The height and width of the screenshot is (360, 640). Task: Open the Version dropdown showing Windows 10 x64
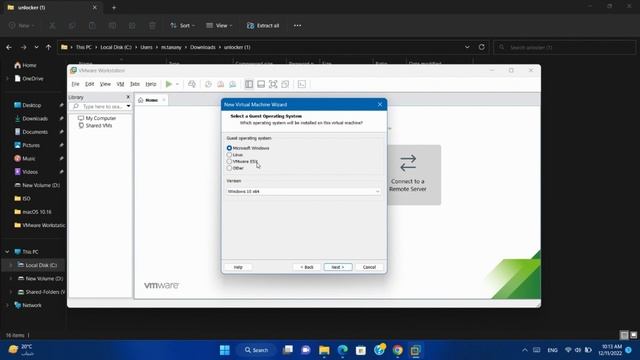pyautogui.click(x=304, y=191)
